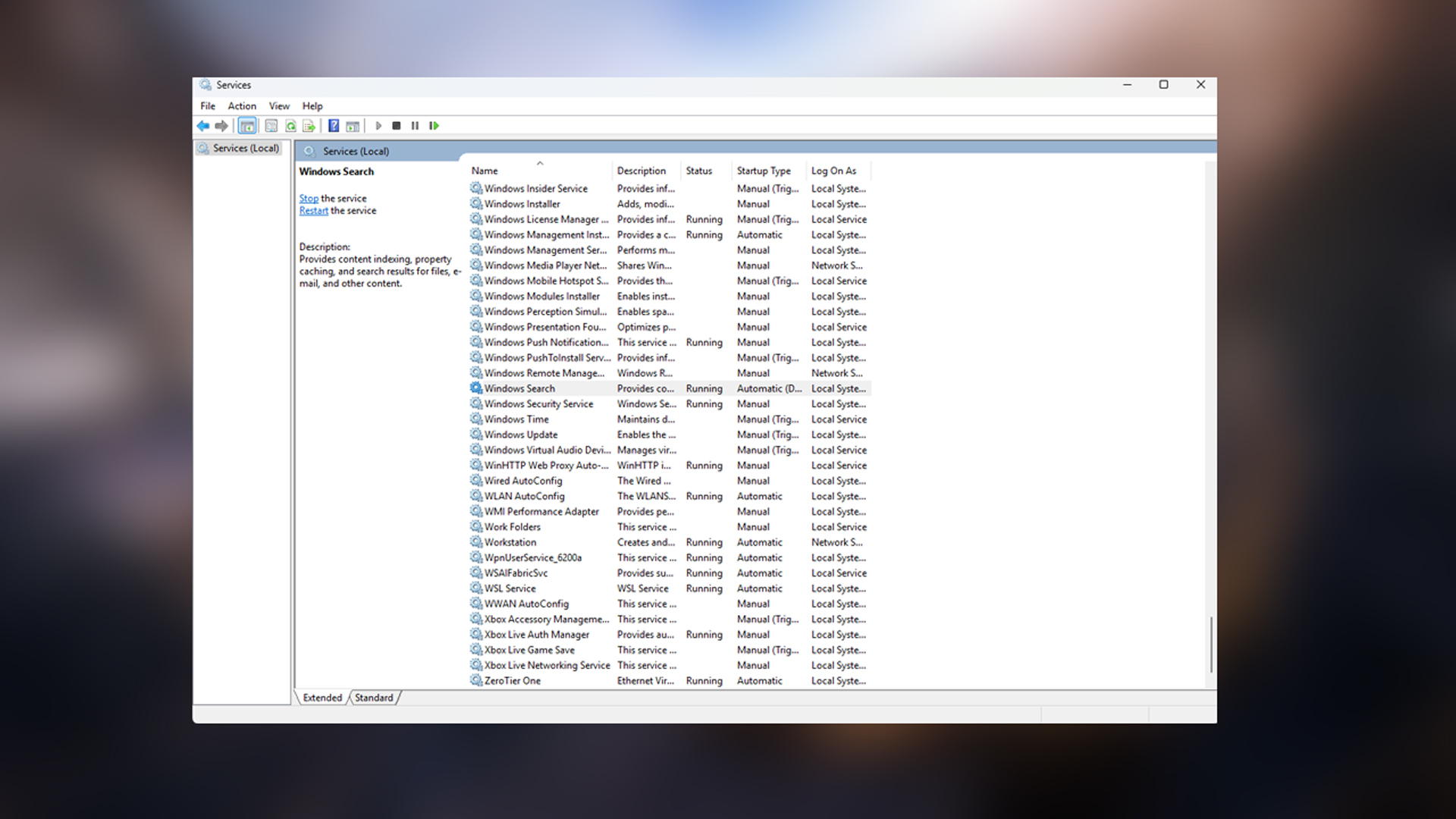This screenshot has width=1456, height=819.
Task: Click the gear icon beside Workstation row
Action: 476,541
